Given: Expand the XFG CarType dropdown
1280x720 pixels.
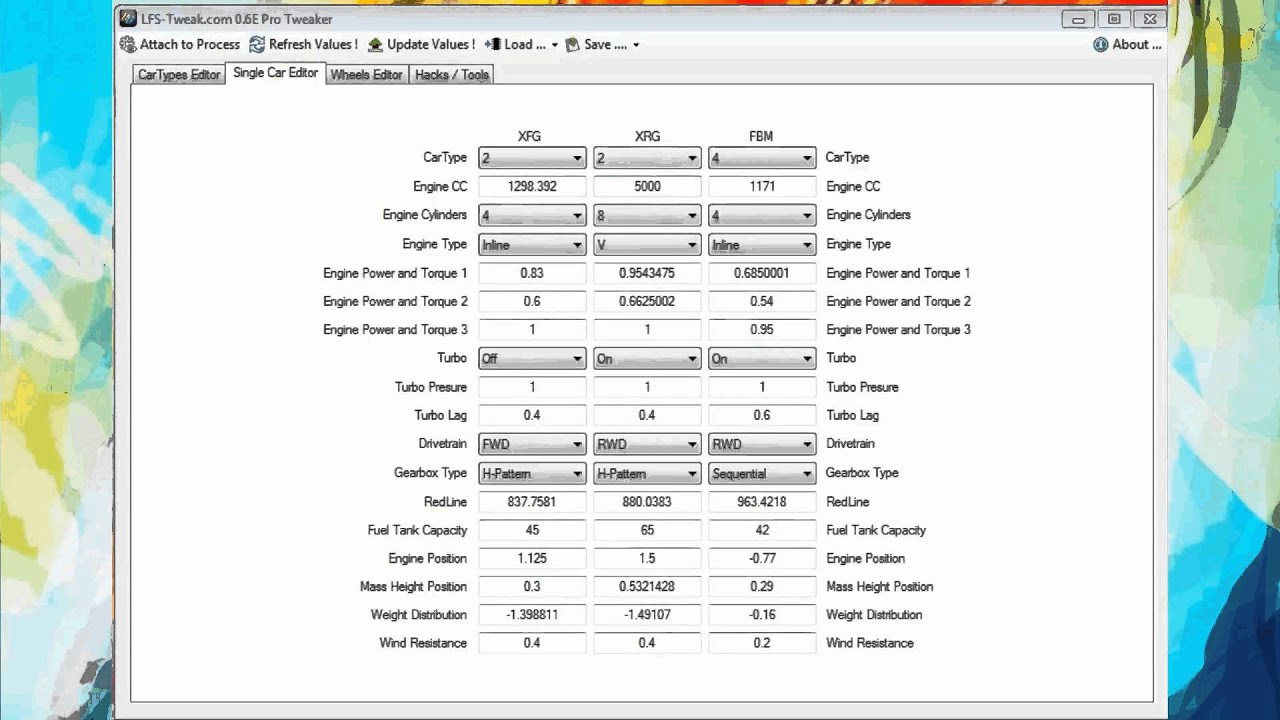Looking at the screenshot, I should point(532,158).
